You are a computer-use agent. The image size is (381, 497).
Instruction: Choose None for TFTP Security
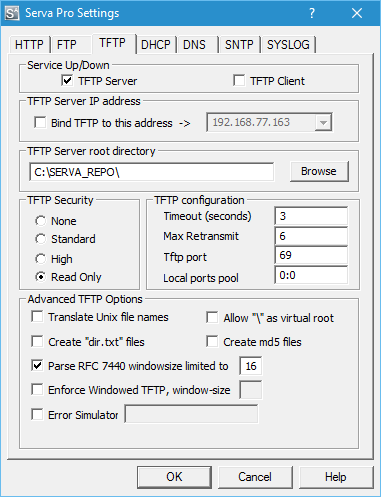tap(40, 221)
